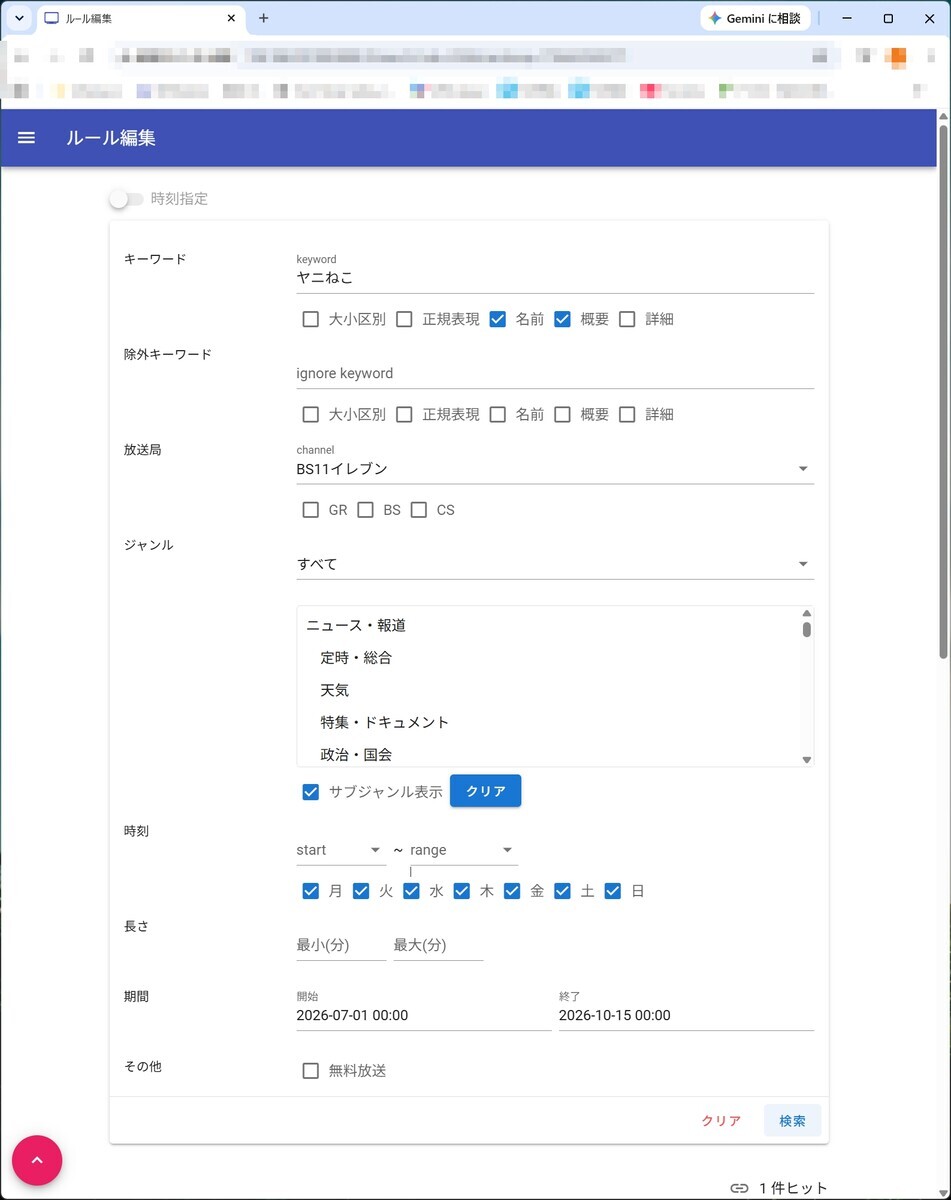
Task: Open the start time dropdown
Action: click(341, 850)
